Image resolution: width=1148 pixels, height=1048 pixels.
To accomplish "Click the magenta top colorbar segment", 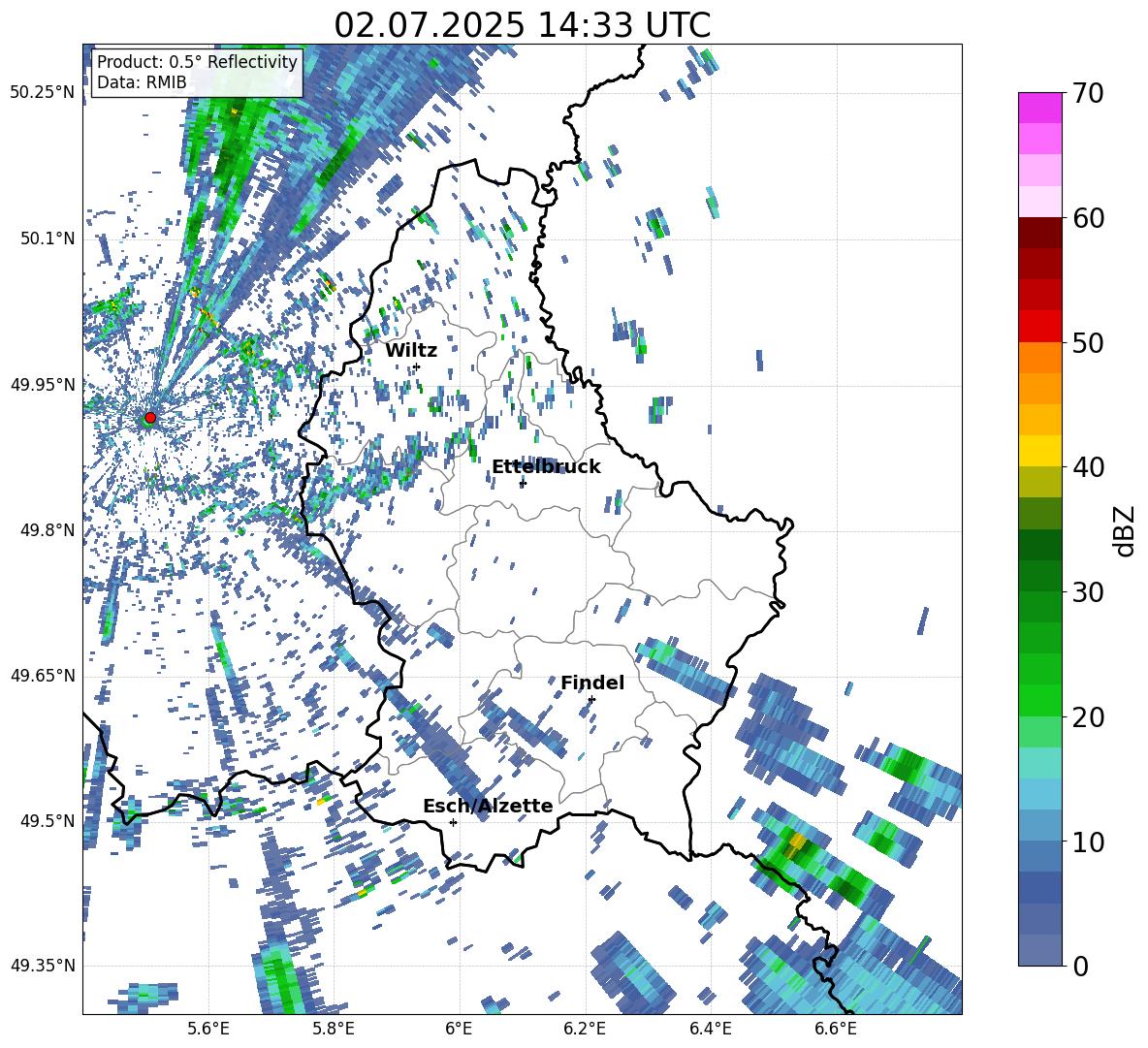I will pos(1039,108).
